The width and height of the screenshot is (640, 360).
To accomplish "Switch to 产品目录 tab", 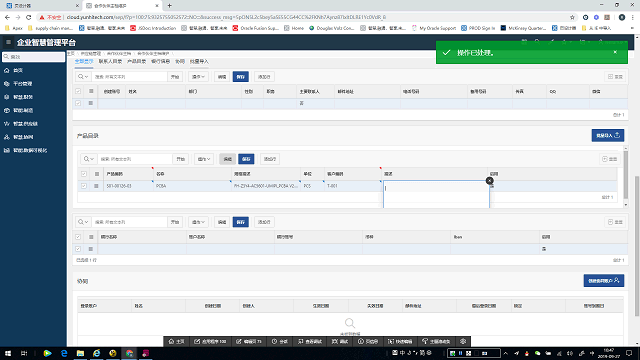I will tap(136, 61).
